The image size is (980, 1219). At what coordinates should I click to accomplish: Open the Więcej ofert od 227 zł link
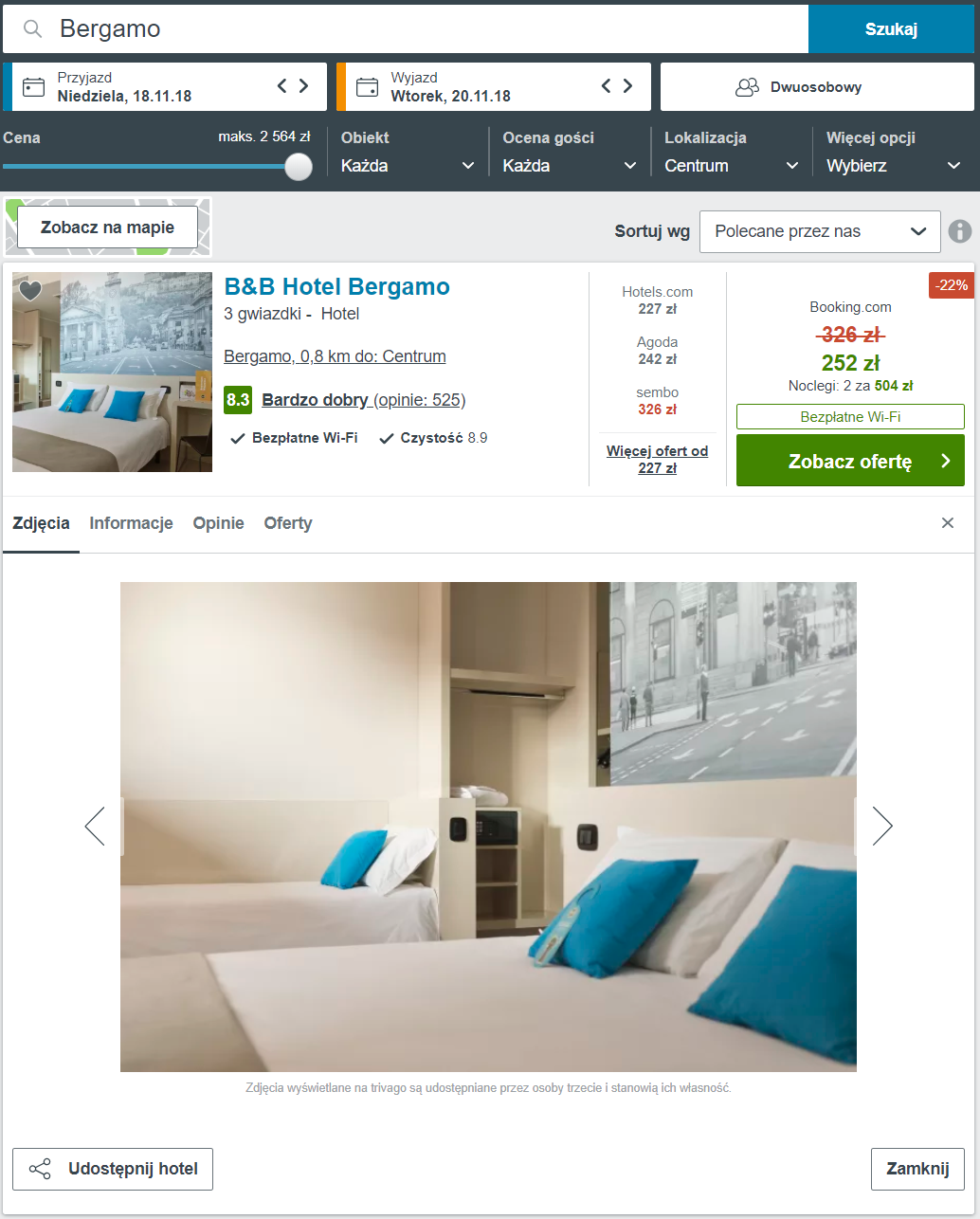[x=658, y=460]
